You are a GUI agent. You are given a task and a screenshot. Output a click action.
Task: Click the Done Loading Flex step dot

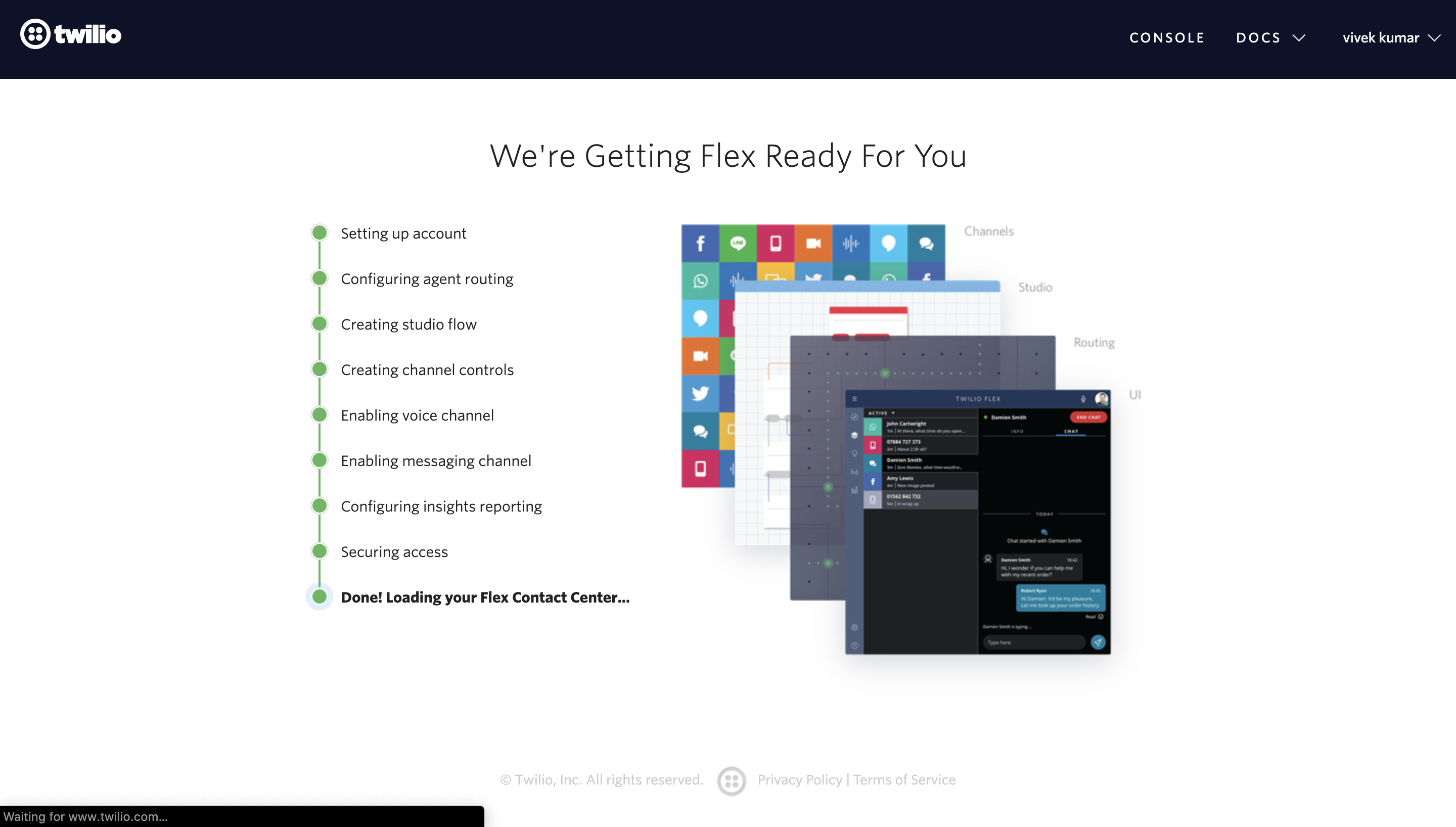tap(320, 597)
